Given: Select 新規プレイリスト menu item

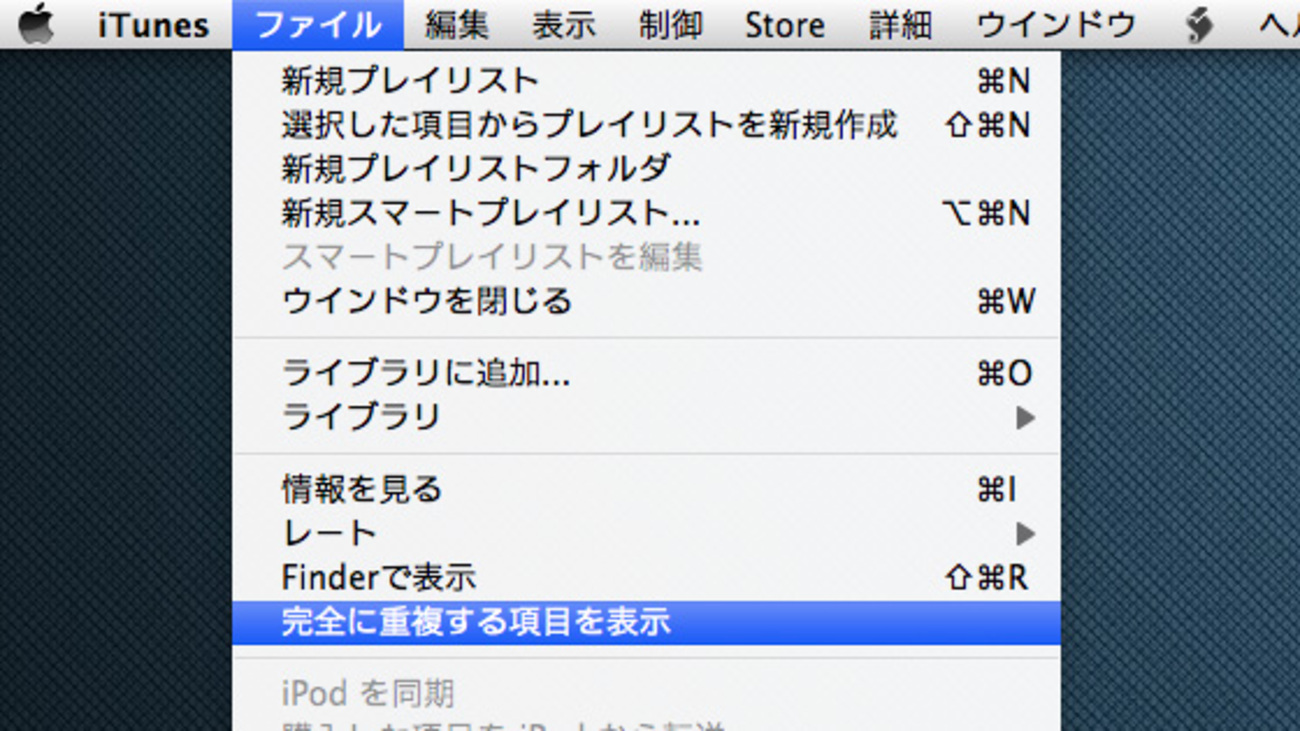Looking at the screenshot, I should pos(646,81).
